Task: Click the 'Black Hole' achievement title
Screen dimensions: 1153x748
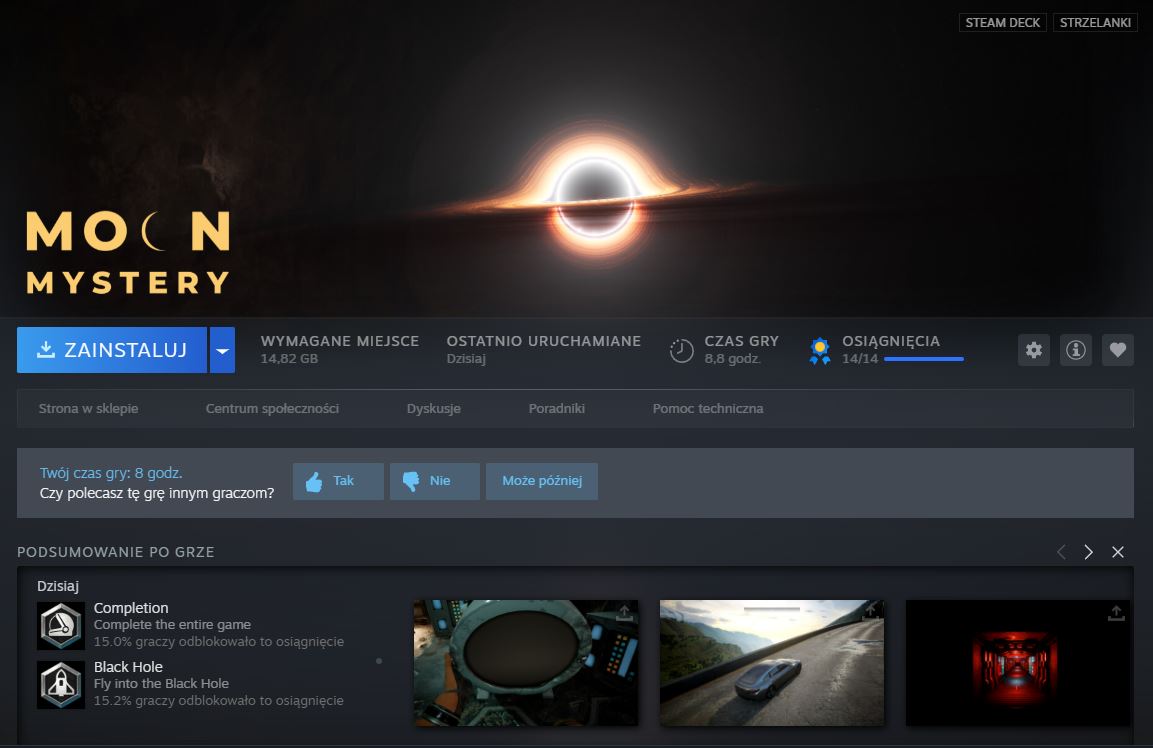Action: pyautogui.click(x=128, y=667)
